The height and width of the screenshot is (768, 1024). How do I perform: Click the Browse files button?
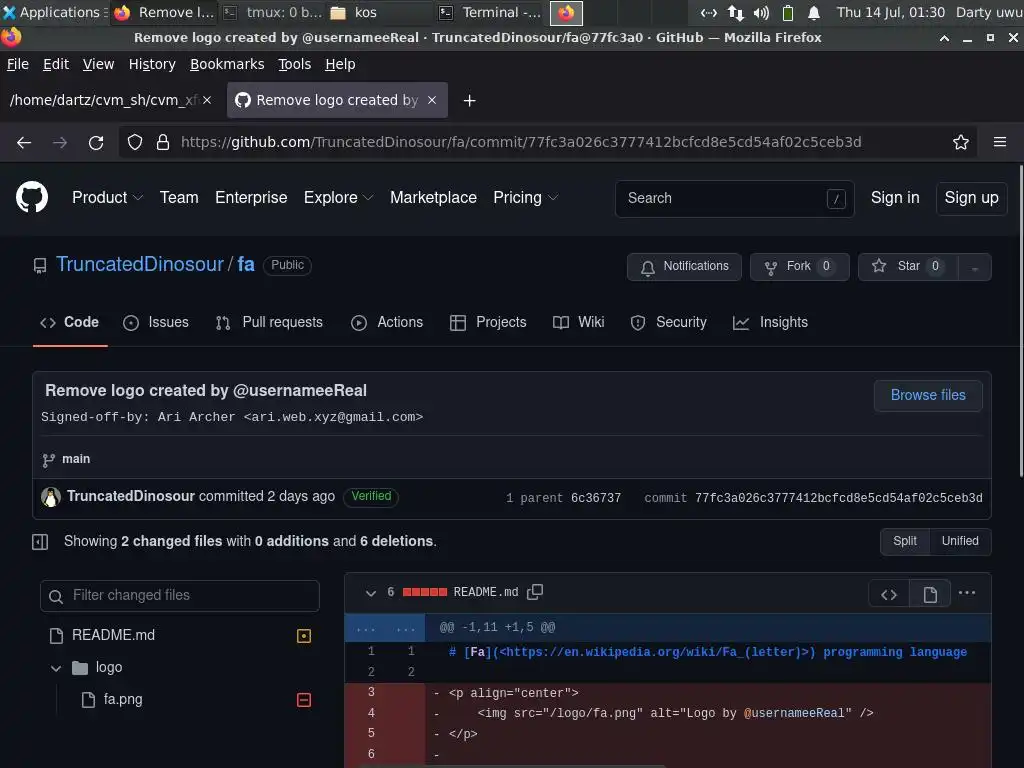coord(928,396)
